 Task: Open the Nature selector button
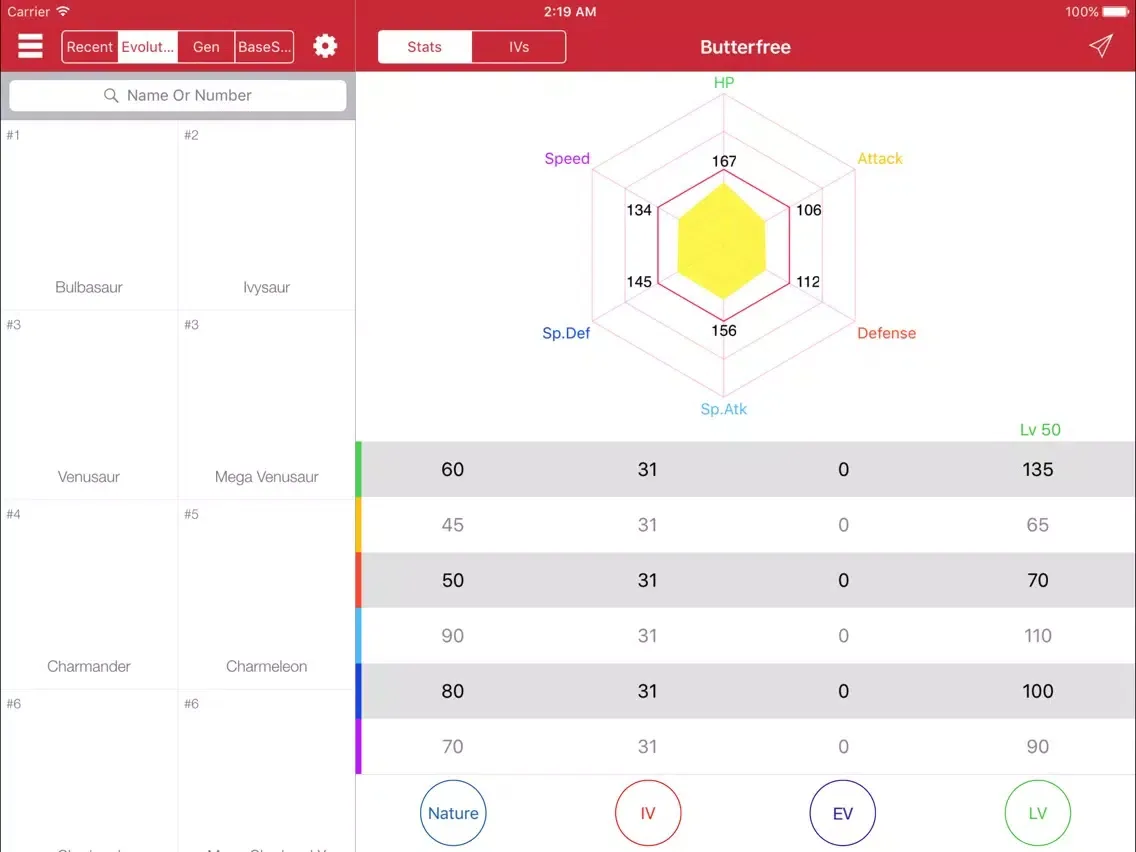453,813
